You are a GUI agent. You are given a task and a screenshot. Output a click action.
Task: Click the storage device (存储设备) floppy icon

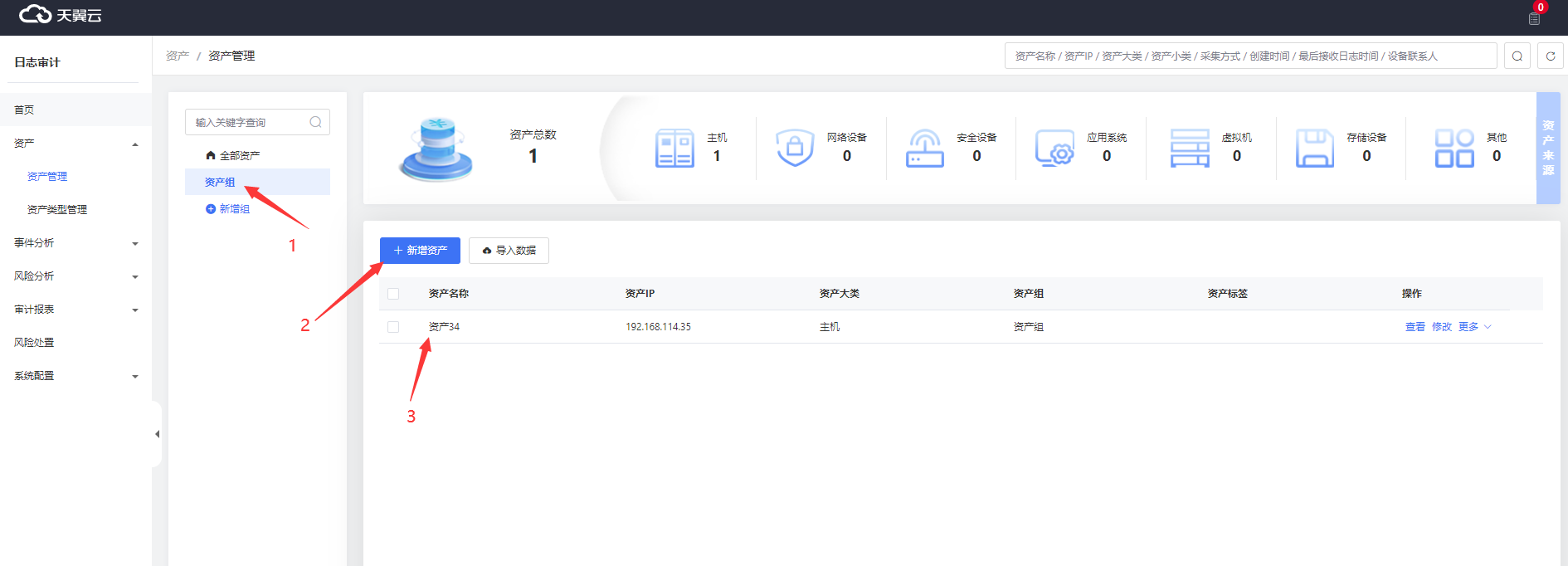pyautogui.click(x=1314, y=149)
